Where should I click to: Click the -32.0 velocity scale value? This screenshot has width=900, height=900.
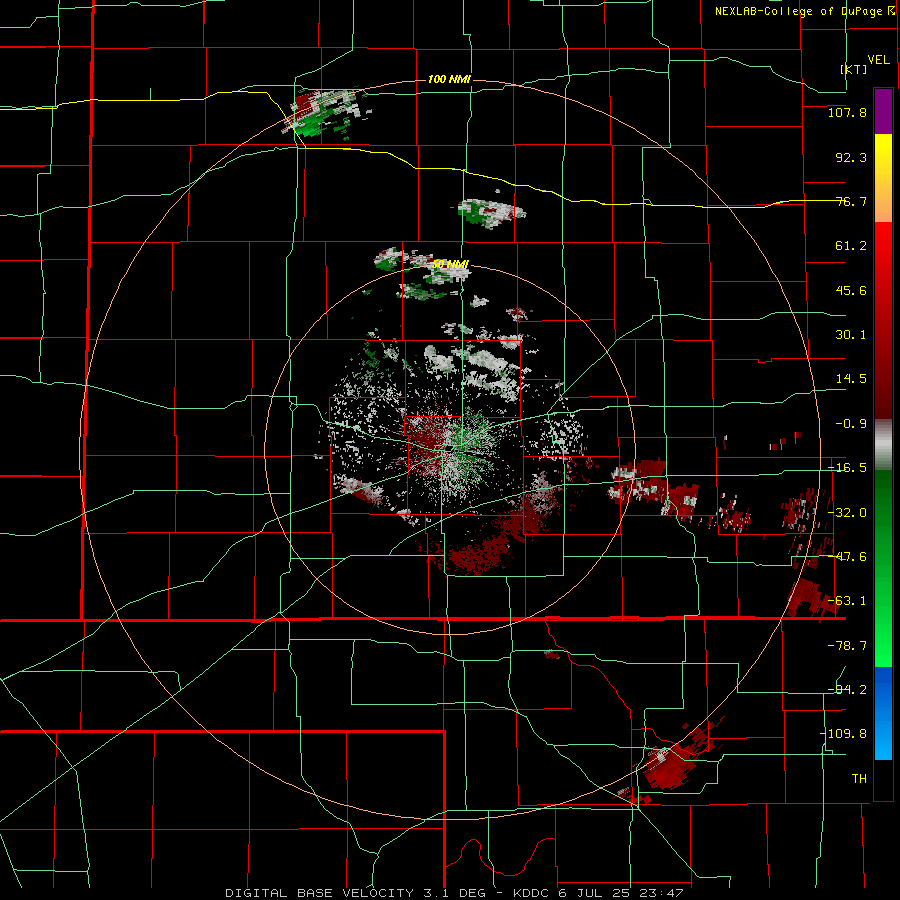pos(847,513)
